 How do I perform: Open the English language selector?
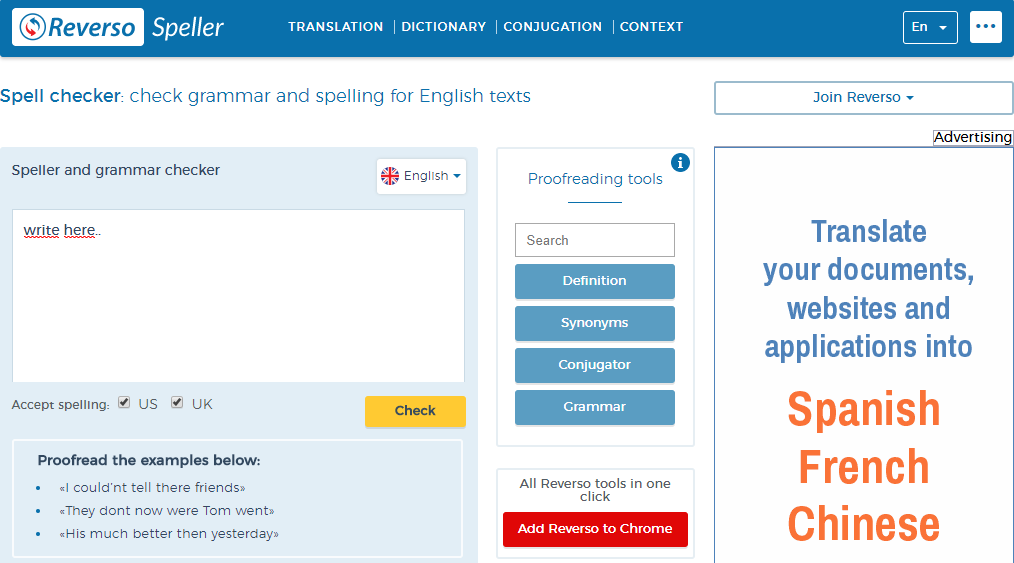point(421,176)
